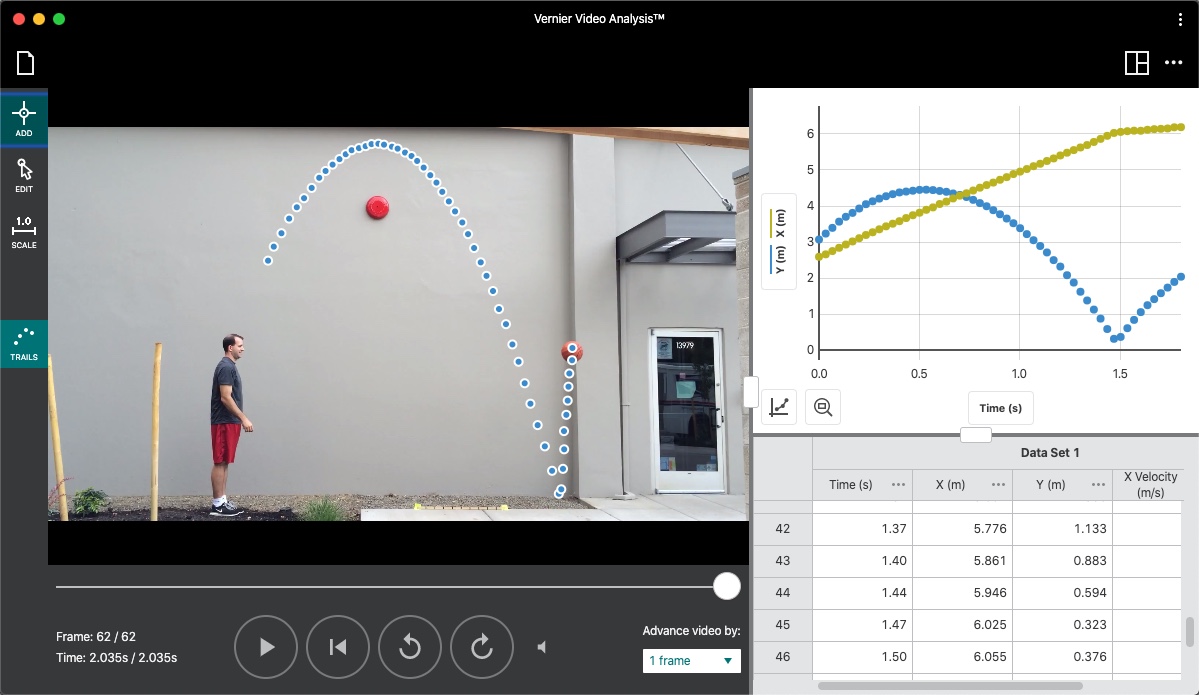Jump to the video start
1199x695 pixels.
point(338,647)
